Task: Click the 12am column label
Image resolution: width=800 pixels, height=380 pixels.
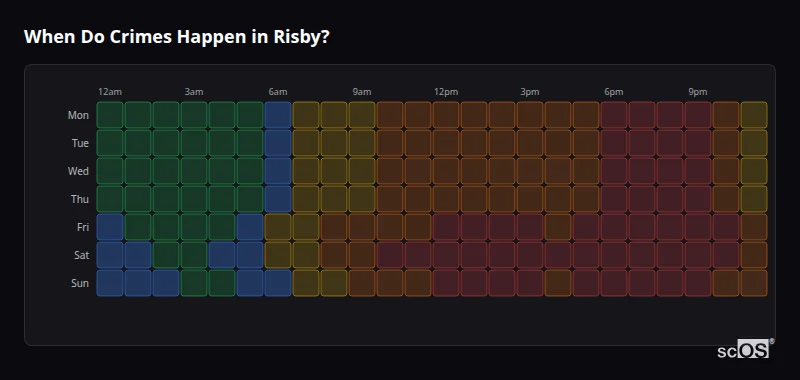Action: click(110, 92)
